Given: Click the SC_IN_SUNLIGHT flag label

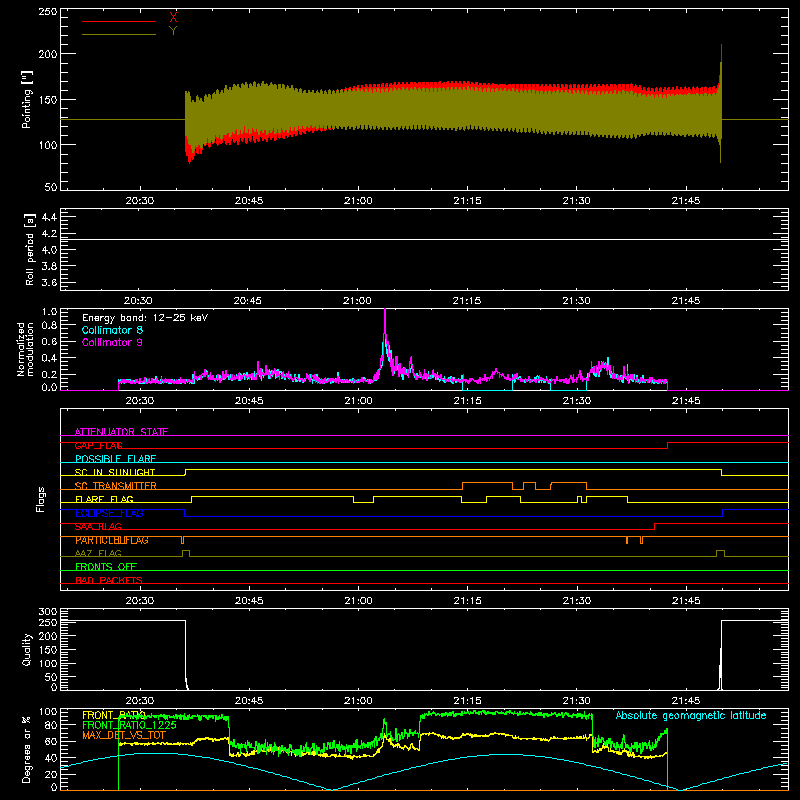Looking at the screenshot, I should point(115,472).
